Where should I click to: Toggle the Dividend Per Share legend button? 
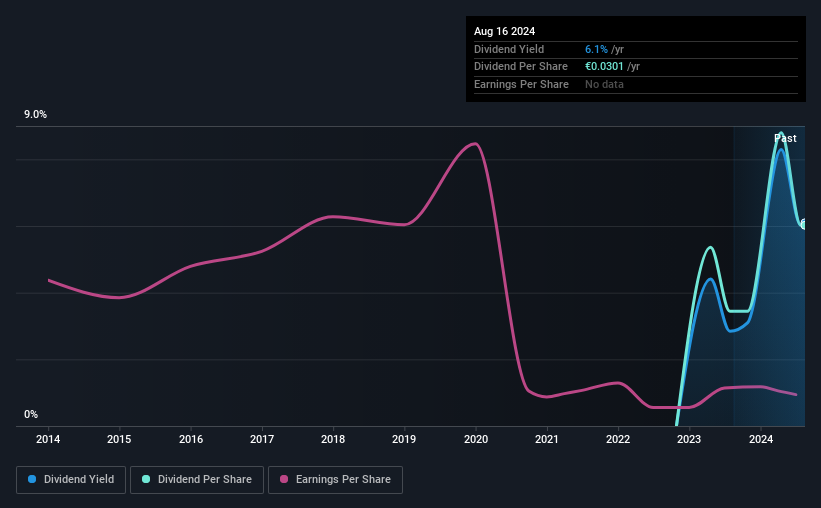(x=197, y=480)
